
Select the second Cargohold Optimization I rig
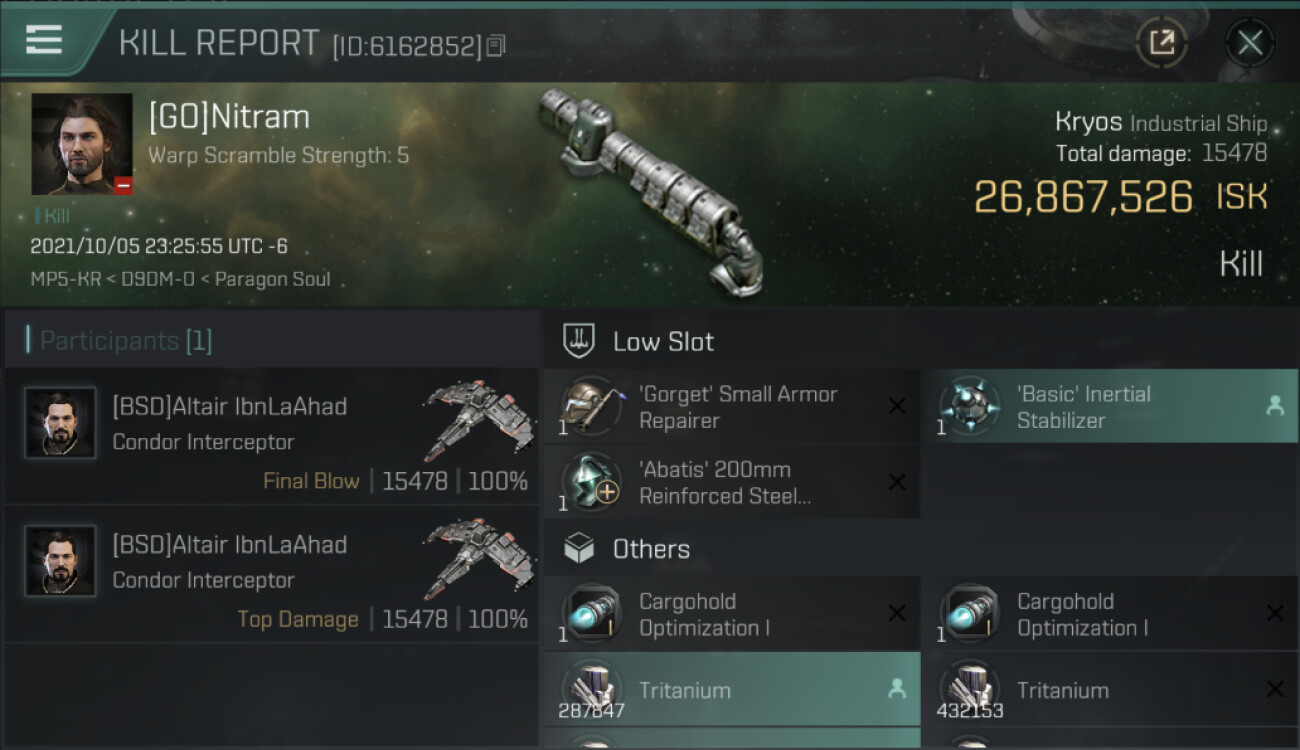click(1110, 614)
